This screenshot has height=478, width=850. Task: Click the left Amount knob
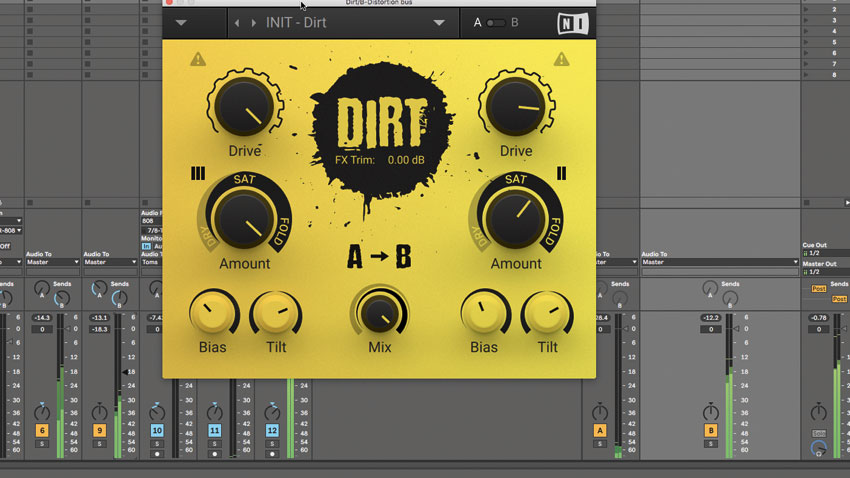(x=244, y=218)
